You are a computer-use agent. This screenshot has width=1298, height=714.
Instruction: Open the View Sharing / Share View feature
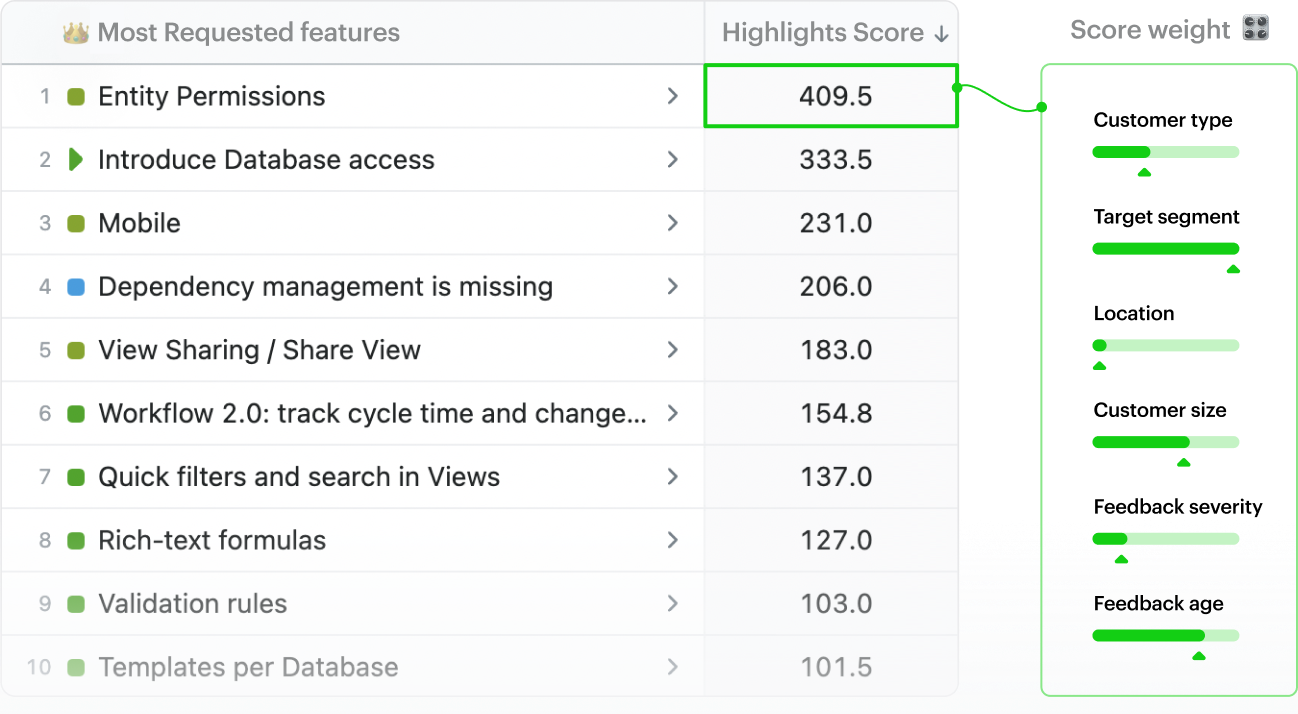point(259,350)
